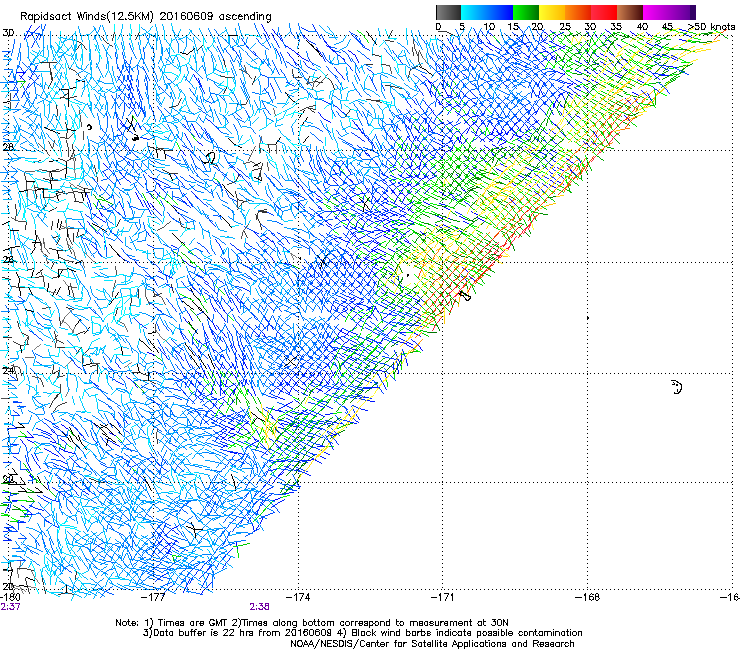The height and width of the screenshot is (650, 740).
Task: Click the '-174' longitude axis label
Action: pyautogui.click(x=299, y=597)
